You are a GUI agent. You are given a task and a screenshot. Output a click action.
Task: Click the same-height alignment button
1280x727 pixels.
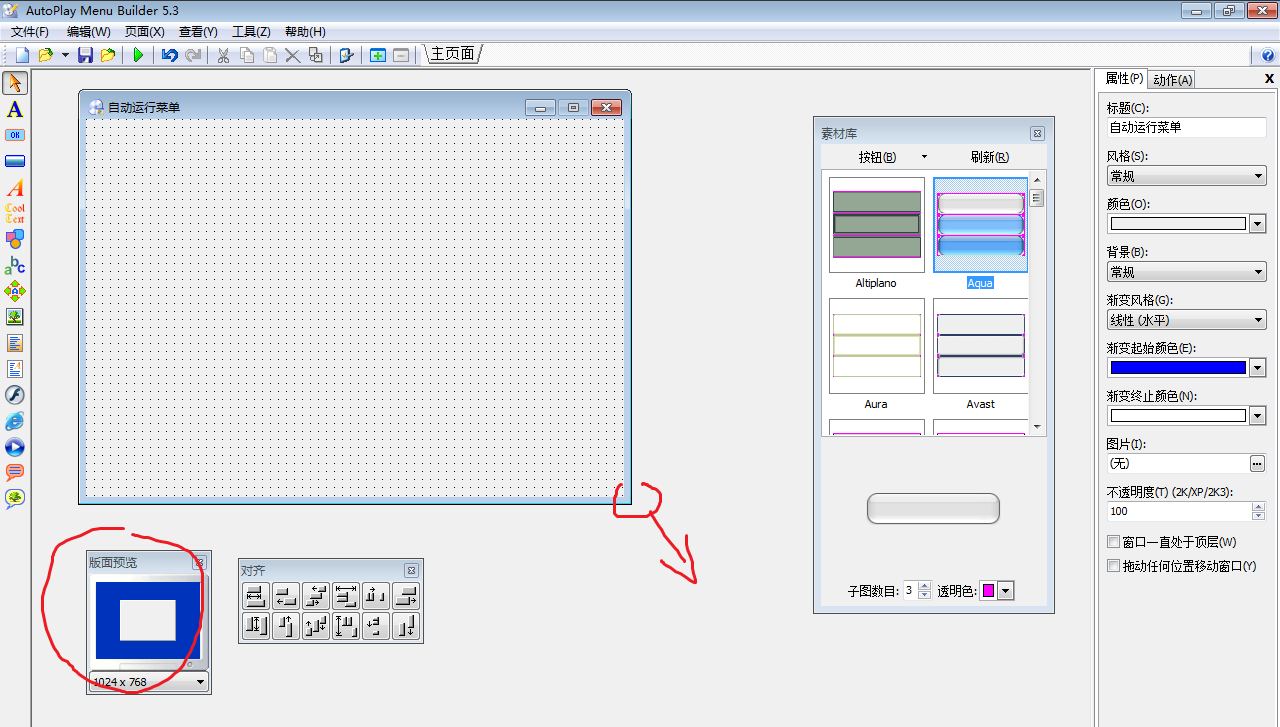256,627
